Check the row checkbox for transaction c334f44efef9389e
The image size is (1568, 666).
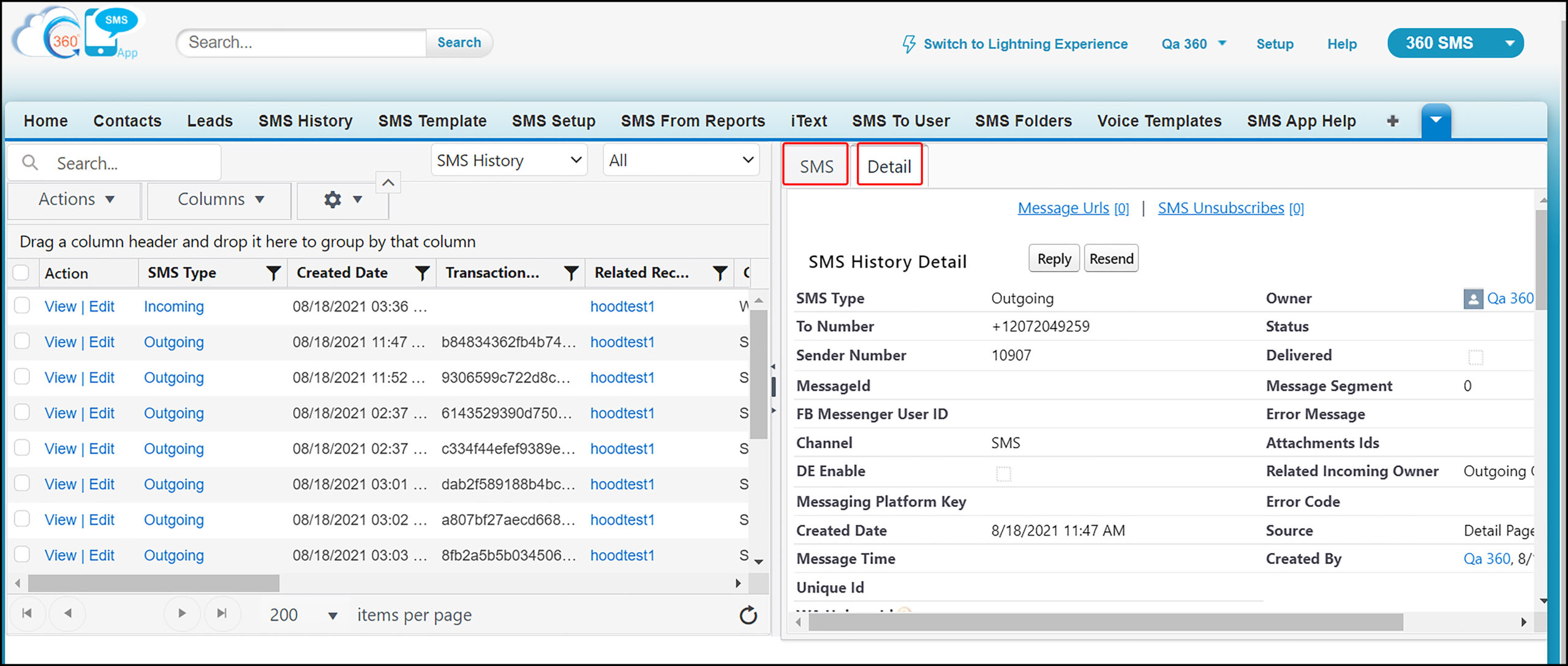22,447
